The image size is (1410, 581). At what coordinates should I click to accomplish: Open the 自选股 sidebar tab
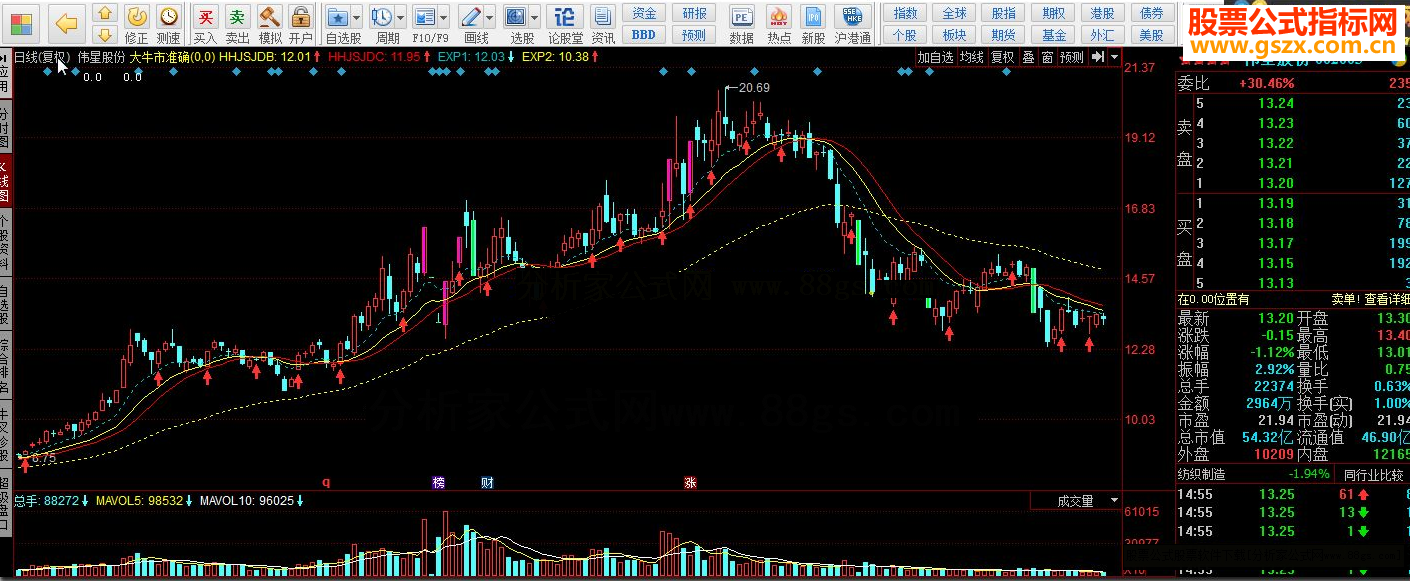point(5,305)
